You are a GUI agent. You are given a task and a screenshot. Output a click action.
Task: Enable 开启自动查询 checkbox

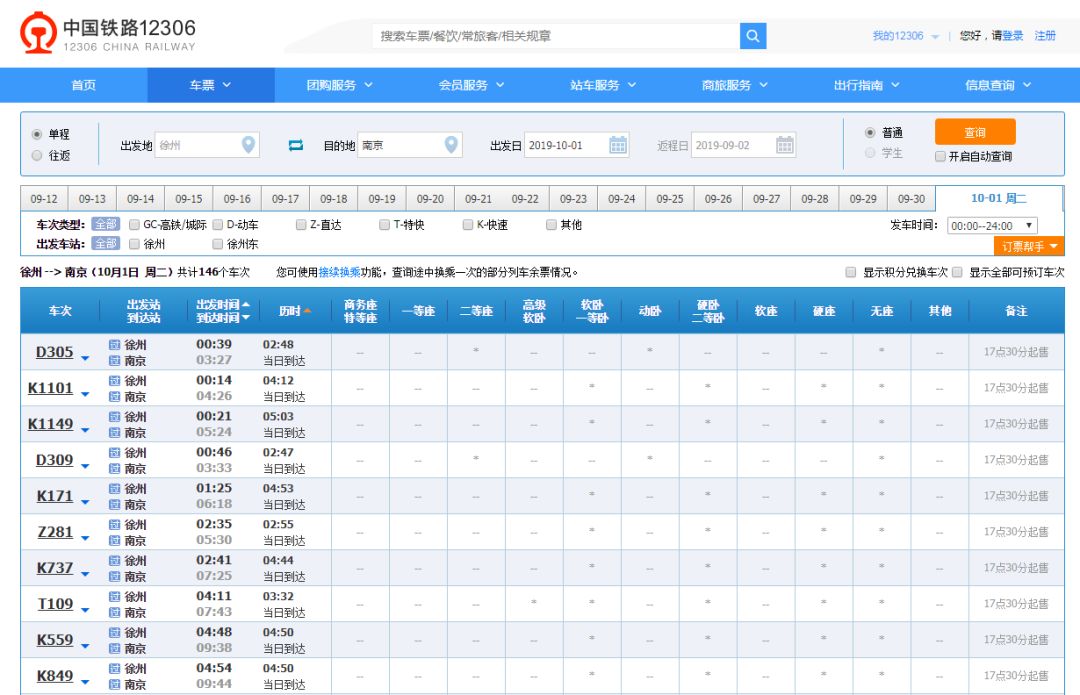pos(937,155)
